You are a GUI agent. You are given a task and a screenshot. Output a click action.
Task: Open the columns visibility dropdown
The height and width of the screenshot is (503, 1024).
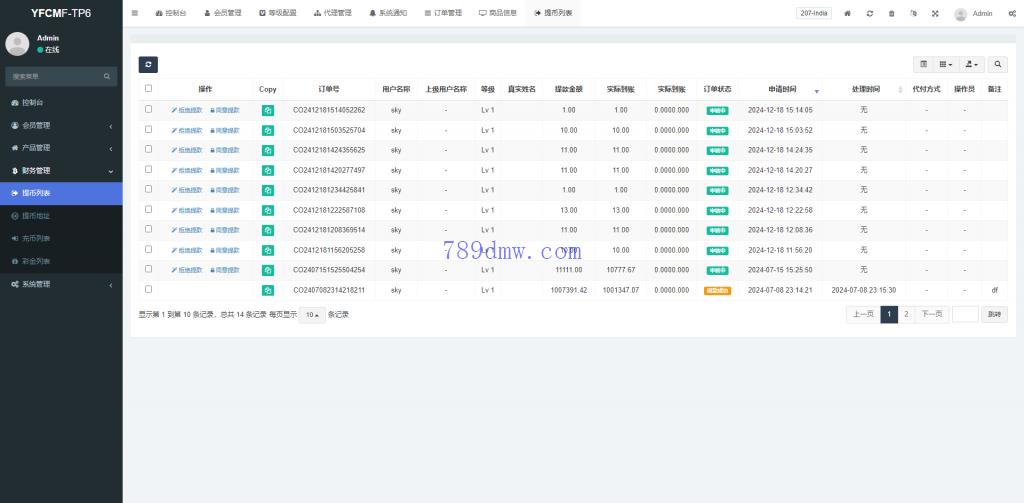point(945,64)
